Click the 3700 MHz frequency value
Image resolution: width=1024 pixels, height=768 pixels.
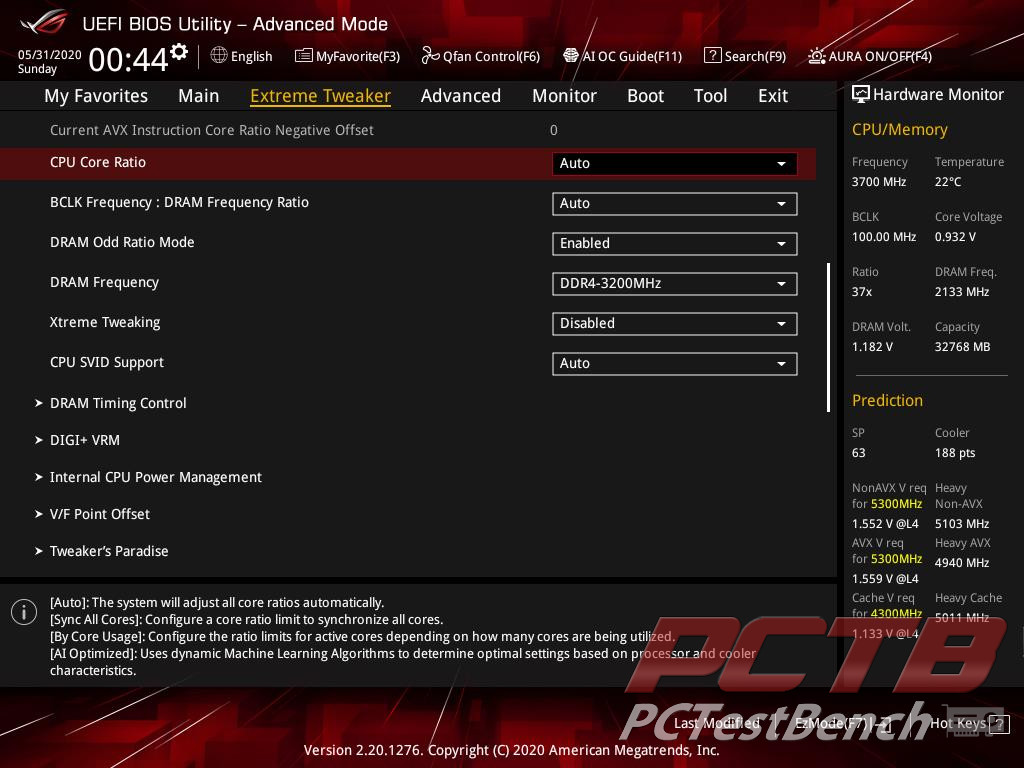[x=878, y=182]
